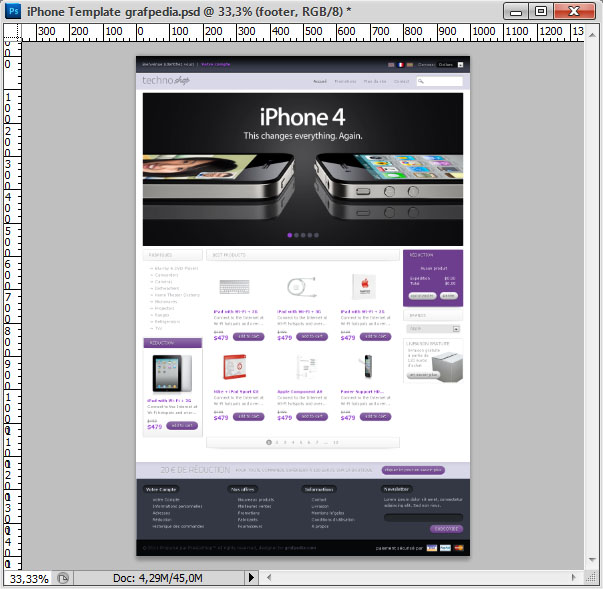
Task: Click the vertical scrollbar down arrow
Action: (592, 560)
